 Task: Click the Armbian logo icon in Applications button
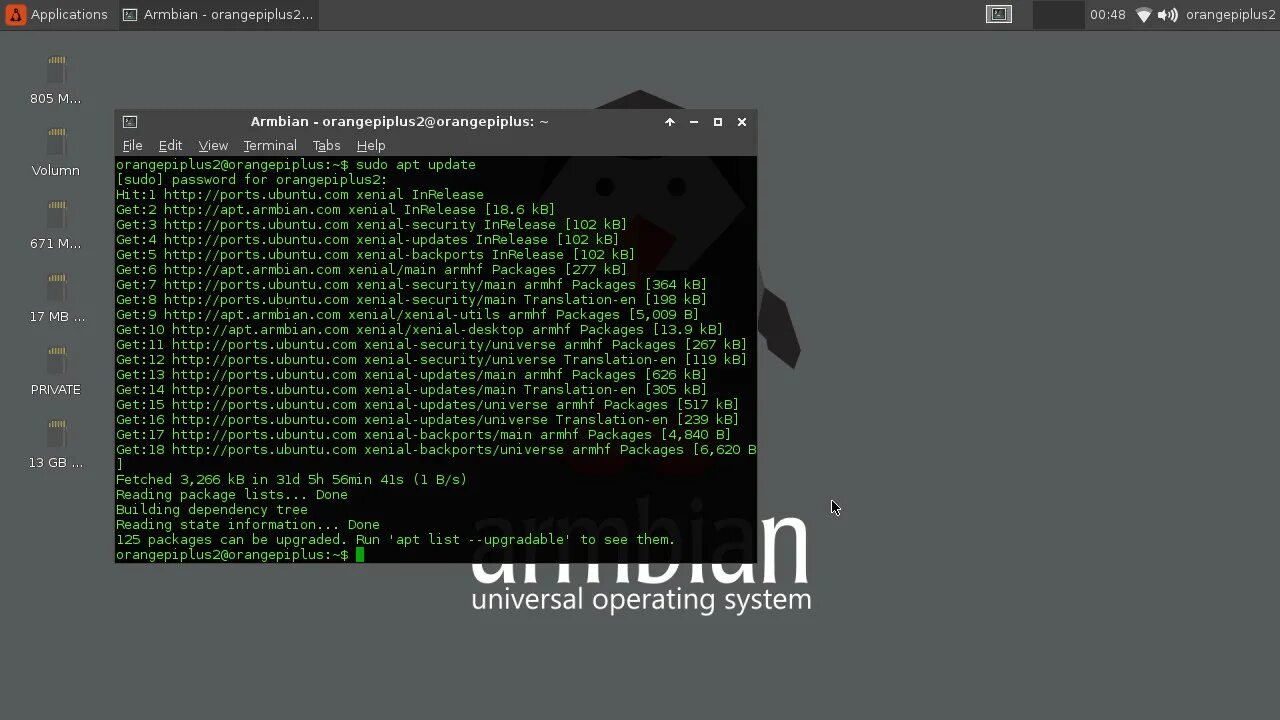15,14
